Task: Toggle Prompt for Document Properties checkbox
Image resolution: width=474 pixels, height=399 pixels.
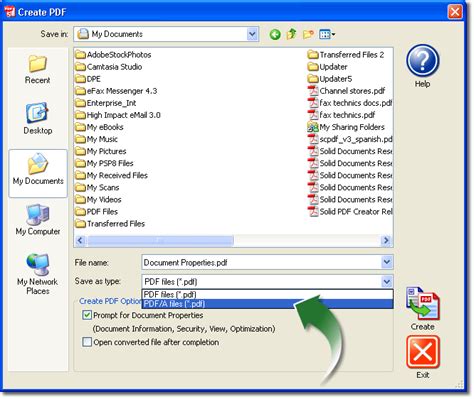Action: (x=87, y=315)
